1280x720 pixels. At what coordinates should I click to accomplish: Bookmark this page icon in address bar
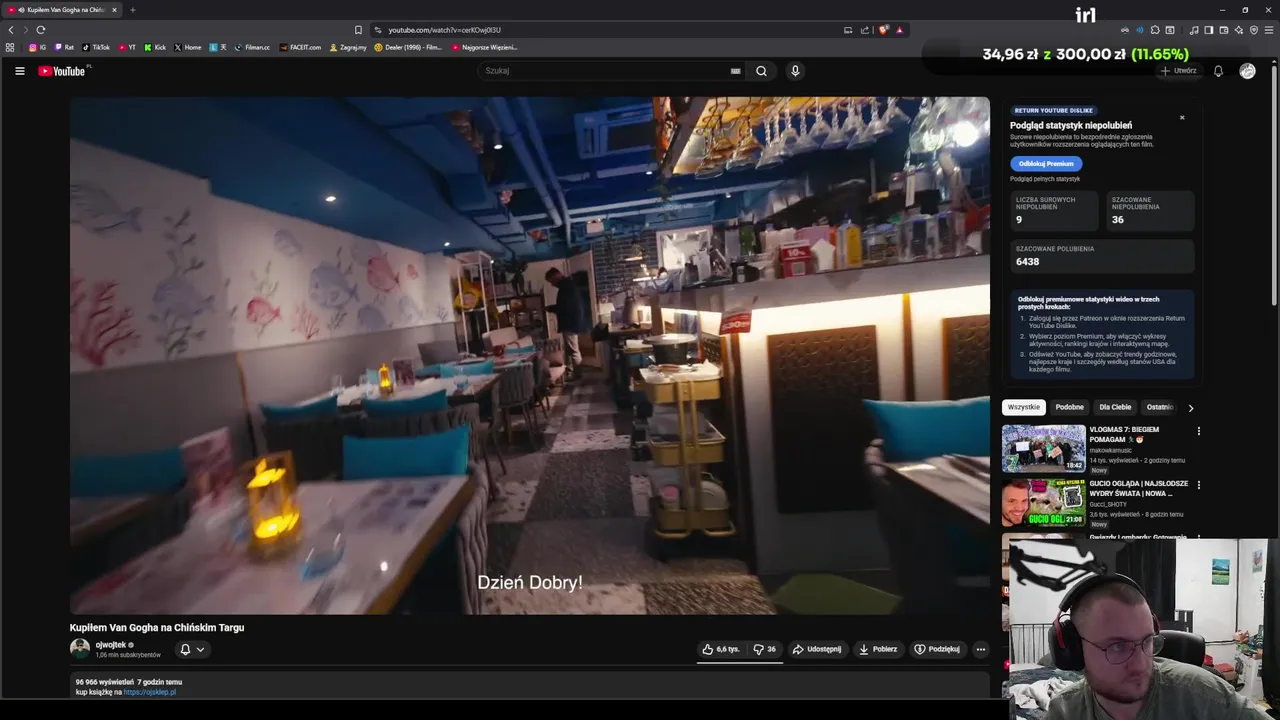[x=358, y=30]
